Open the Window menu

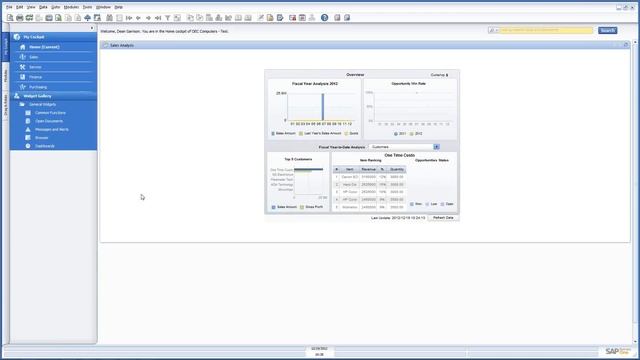(x=103, y=7)
